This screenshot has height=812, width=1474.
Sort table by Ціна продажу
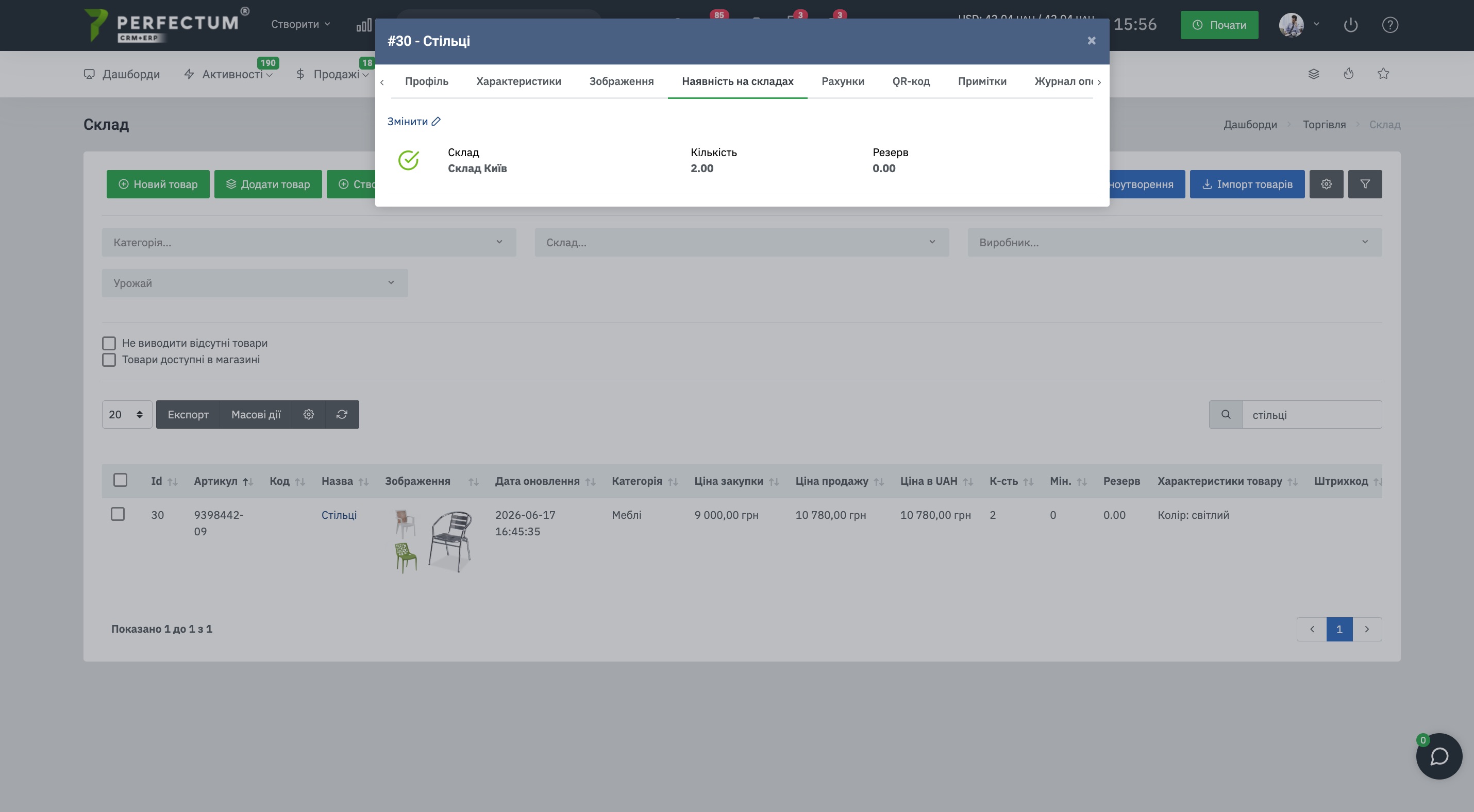click(879, 482)
